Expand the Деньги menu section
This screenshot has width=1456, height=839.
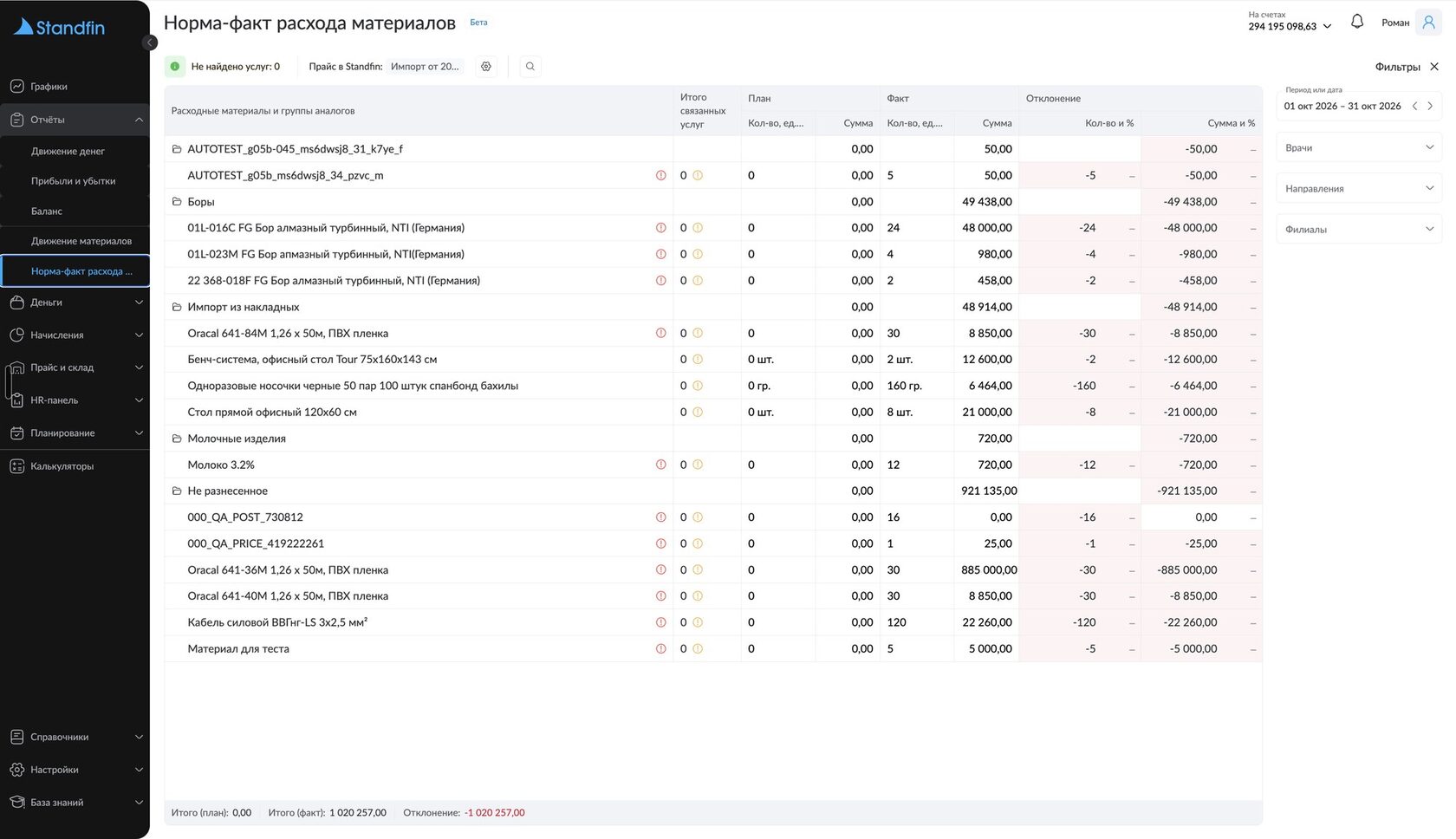coord(75,302)
